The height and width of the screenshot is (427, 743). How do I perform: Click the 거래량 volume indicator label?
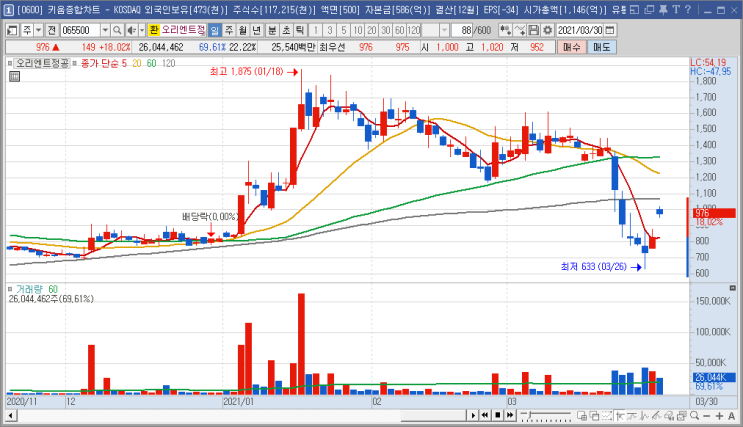tap(29, 289)
